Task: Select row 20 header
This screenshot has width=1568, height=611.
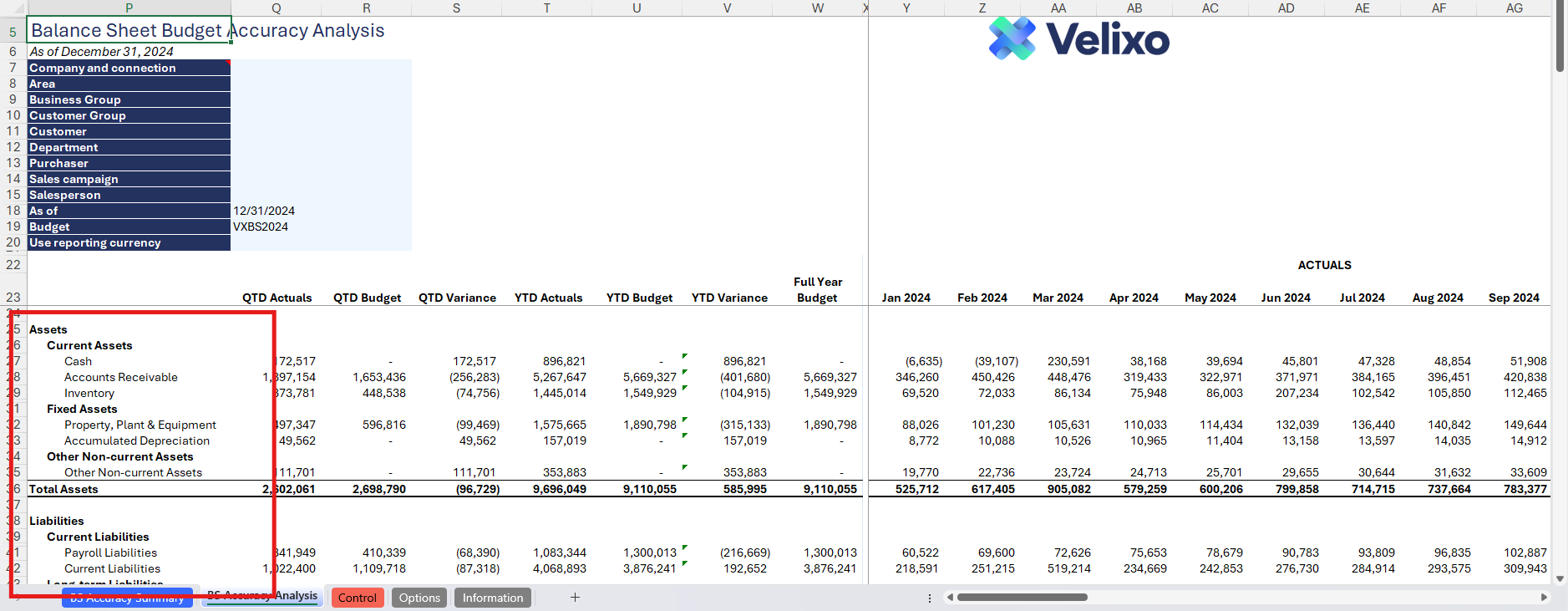Action: [x=13, y=242]
